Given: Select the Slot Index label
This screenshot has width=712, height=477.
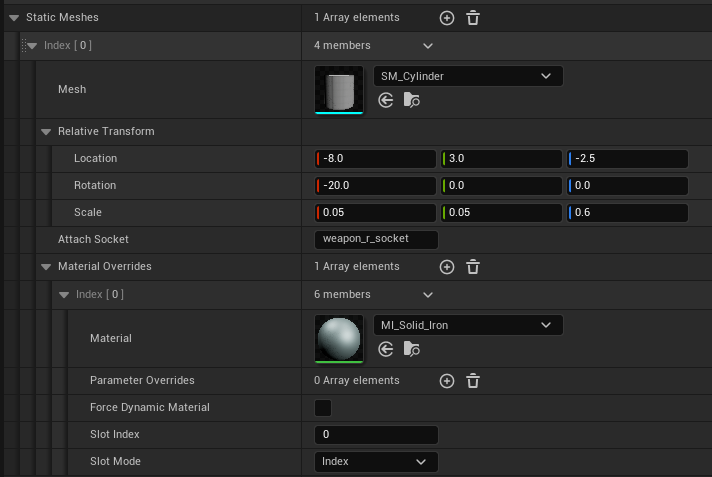Looking at the screenshot, I should [x=114, y=434].
